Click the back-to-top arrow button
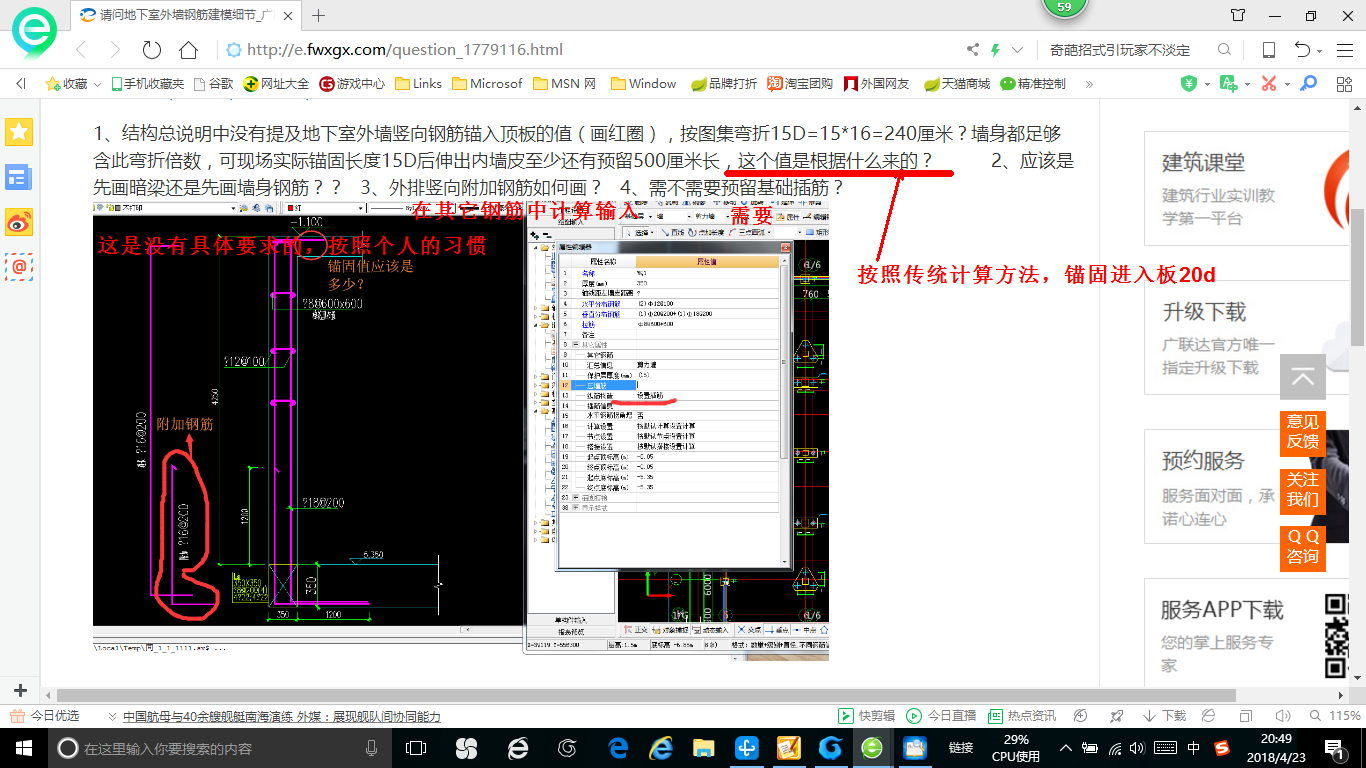 (1302, 377)
